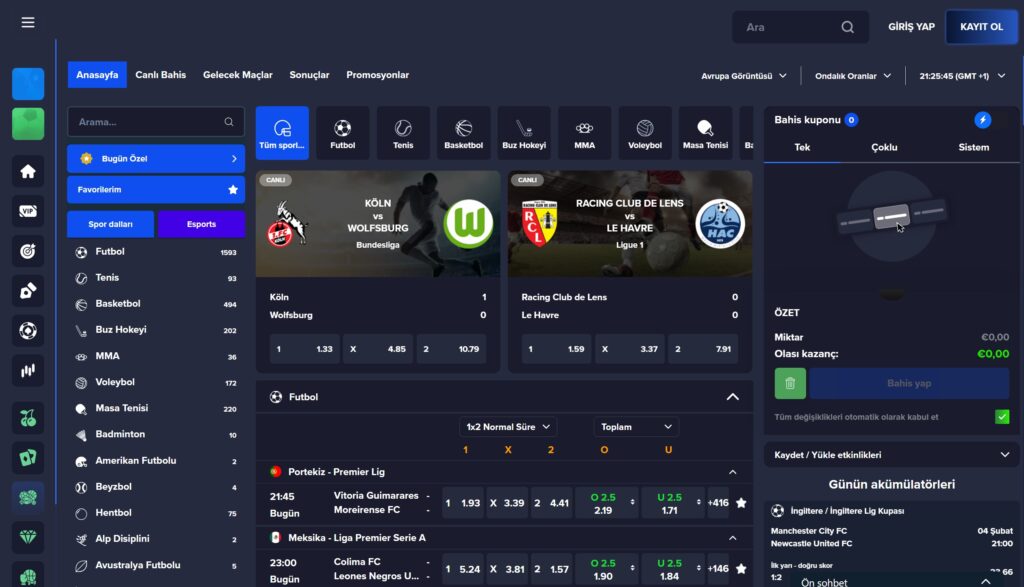Switch to Canlı Bahis tab
This screenshot has width=1024, height=587.
[161, 75]
